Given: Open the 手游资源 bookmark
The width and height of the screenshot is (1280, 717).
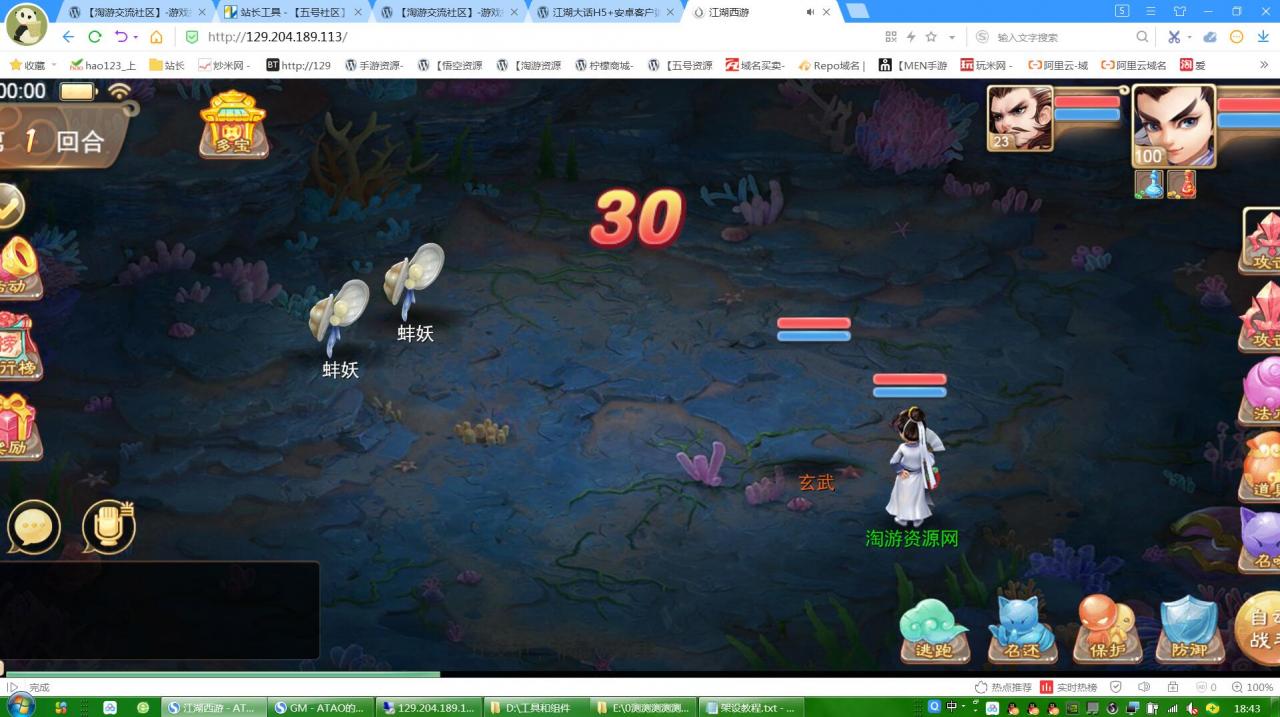Looking at the screenshot, I should [x=375, y=65].
